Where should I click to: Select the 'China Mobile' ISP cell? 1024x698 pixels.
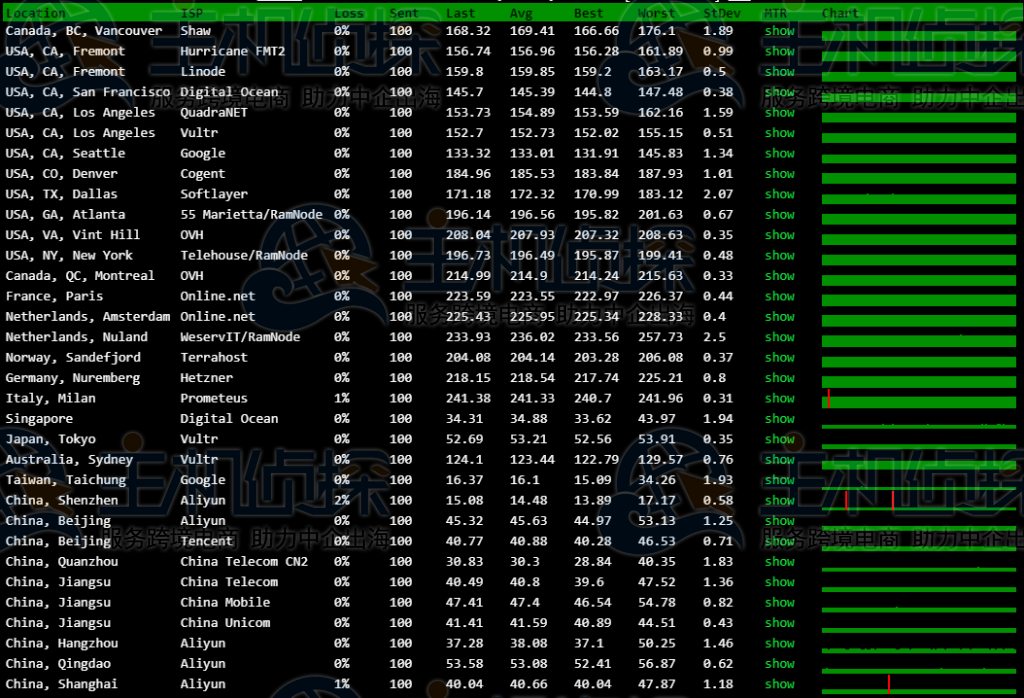[225, 602]
